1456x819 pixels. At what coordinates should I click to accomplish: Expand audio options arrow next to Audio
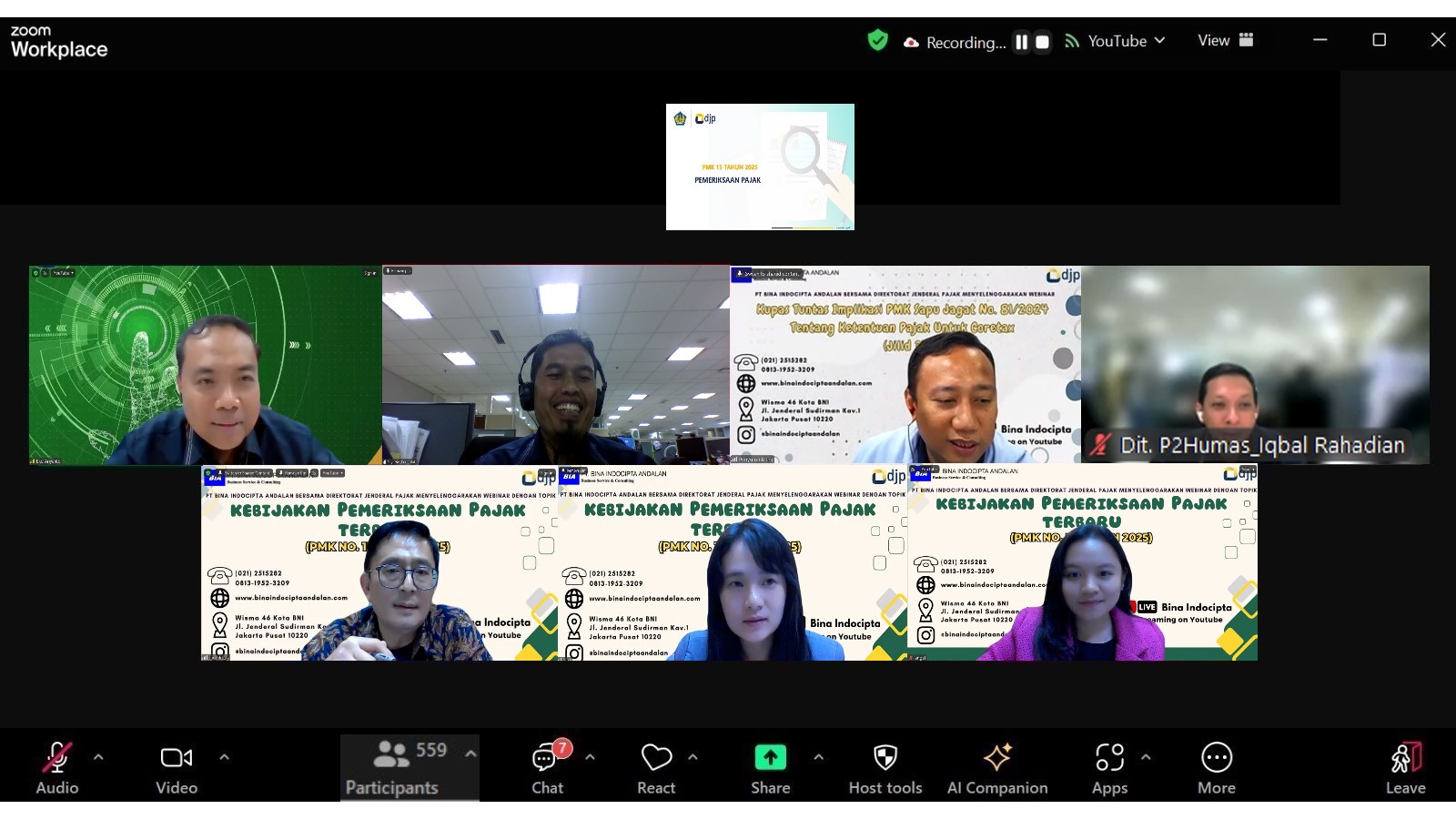pyautogui.click(x=98, y=756)
